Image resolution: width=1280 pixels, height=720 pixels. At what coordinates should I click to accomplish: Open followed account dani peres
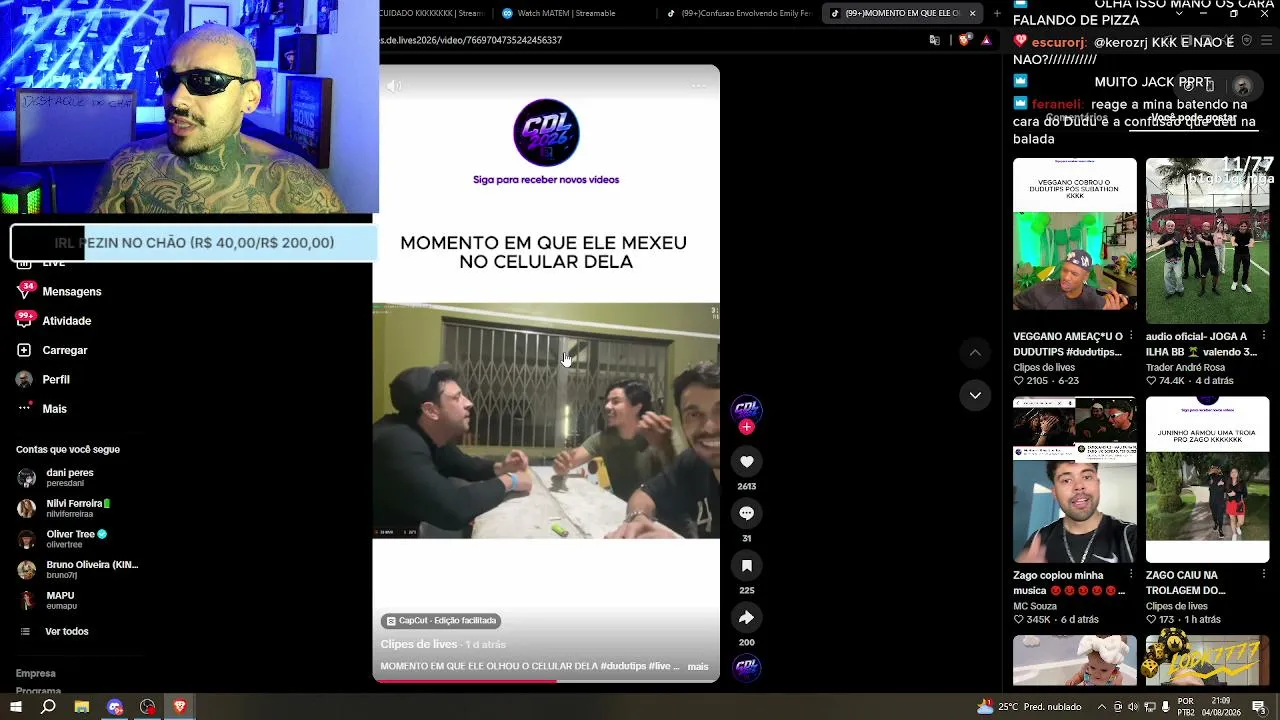tap(70, 477)
